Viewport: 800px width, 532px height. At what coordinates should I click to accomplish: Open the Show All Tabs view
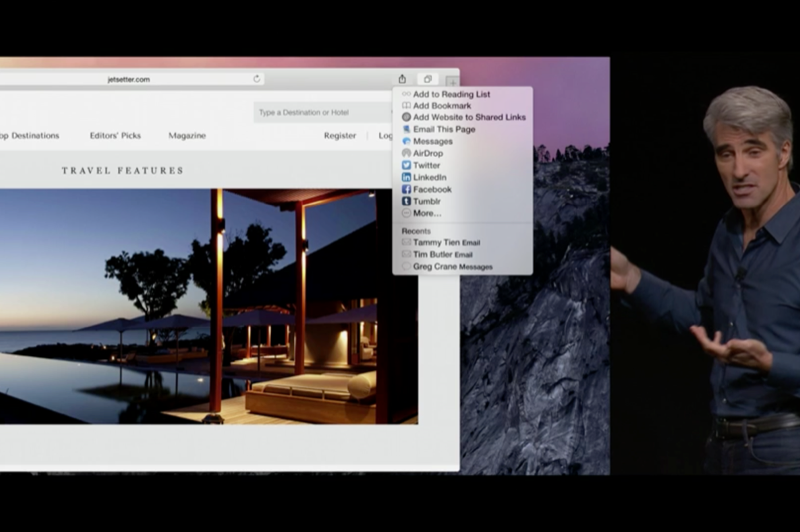coord(427,79)
